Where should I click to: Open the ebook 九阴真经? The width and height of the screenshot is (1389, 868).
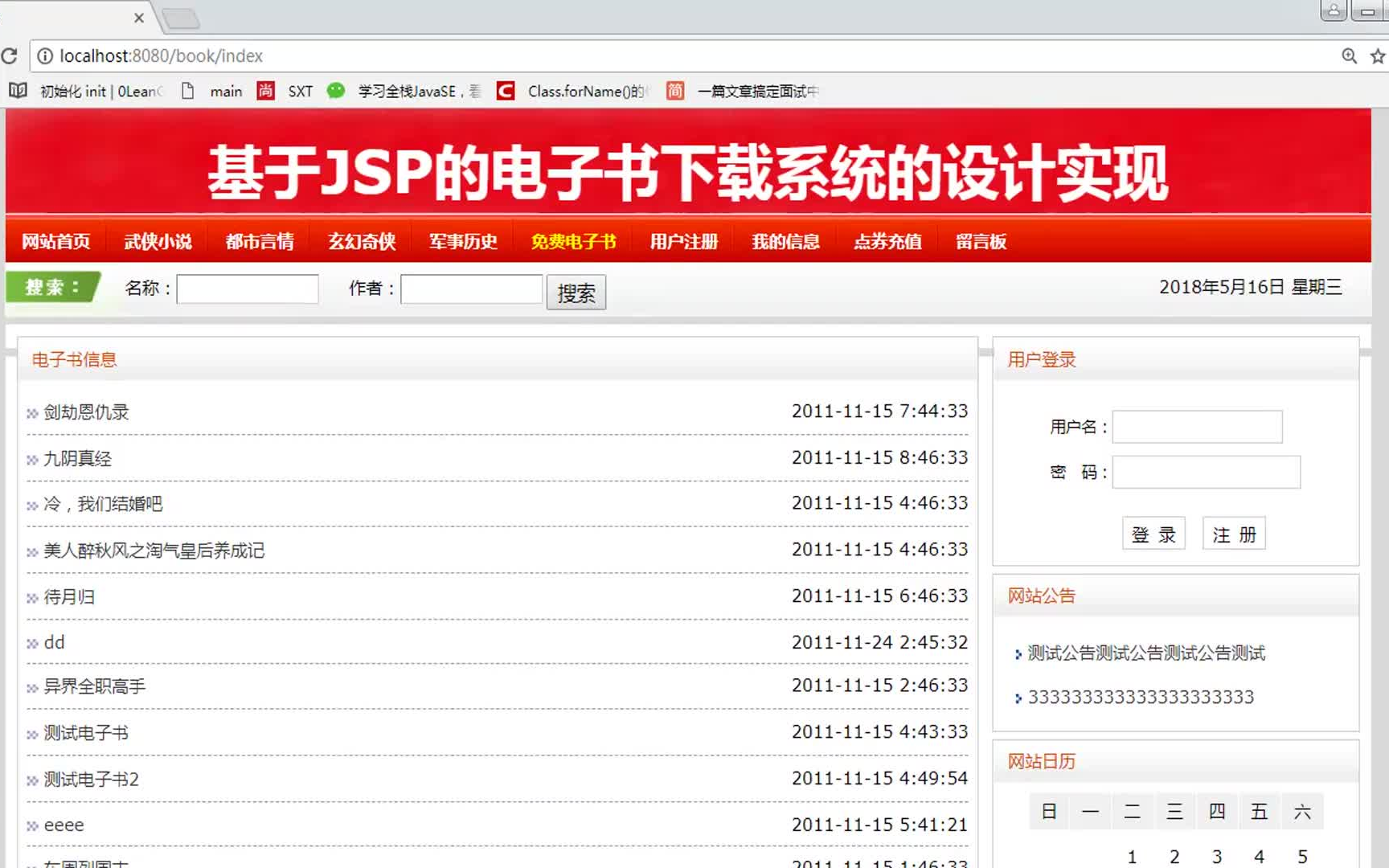(x=77, y=459)
